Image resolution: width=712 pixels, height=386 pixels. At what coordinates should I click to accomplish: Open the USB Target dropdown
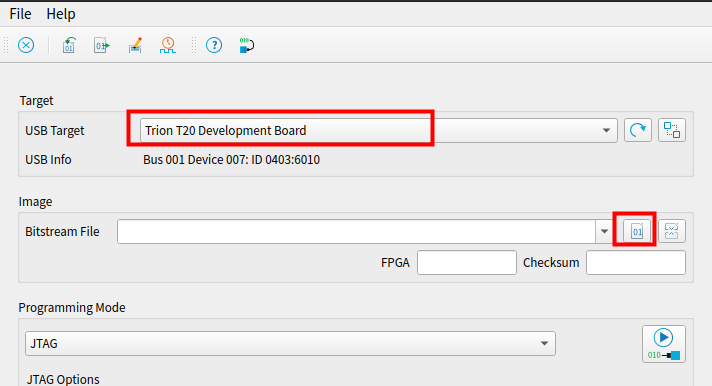point(379,131)
